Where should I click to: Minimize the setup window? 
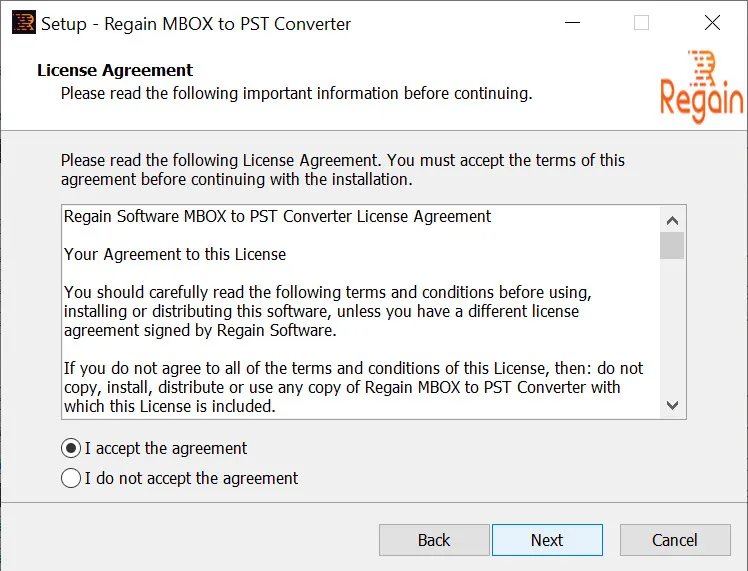[572, 22]
